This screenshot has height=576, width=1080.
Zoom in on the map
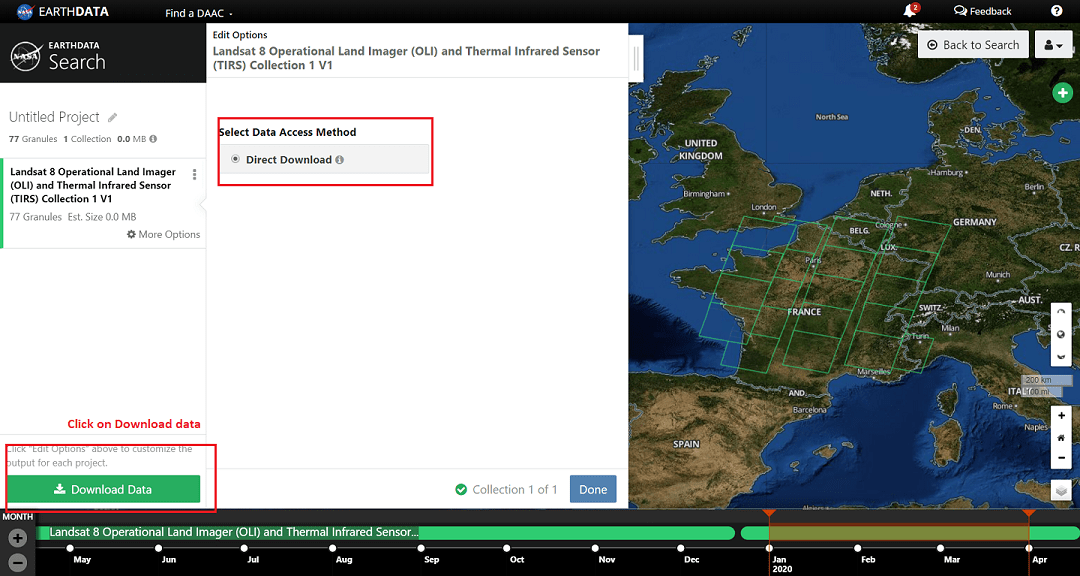point(1061,415)
